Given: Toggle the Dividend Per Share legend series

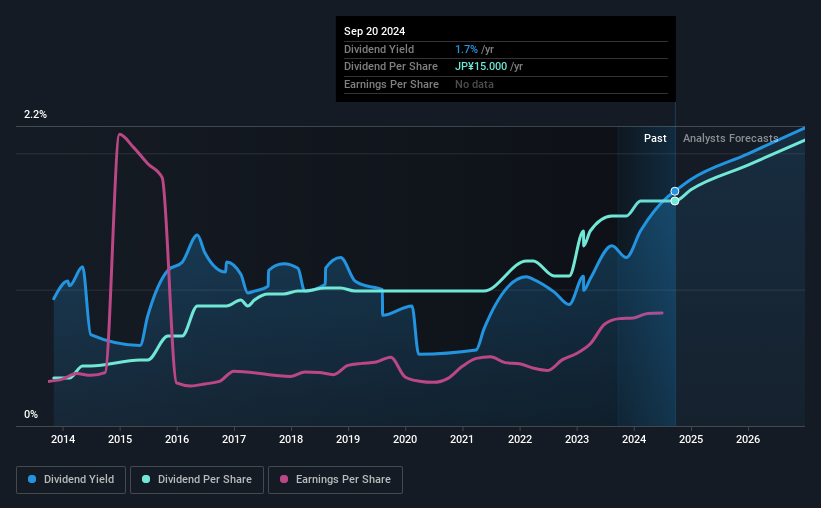Looking at the screenshot, I should [197, 480].
